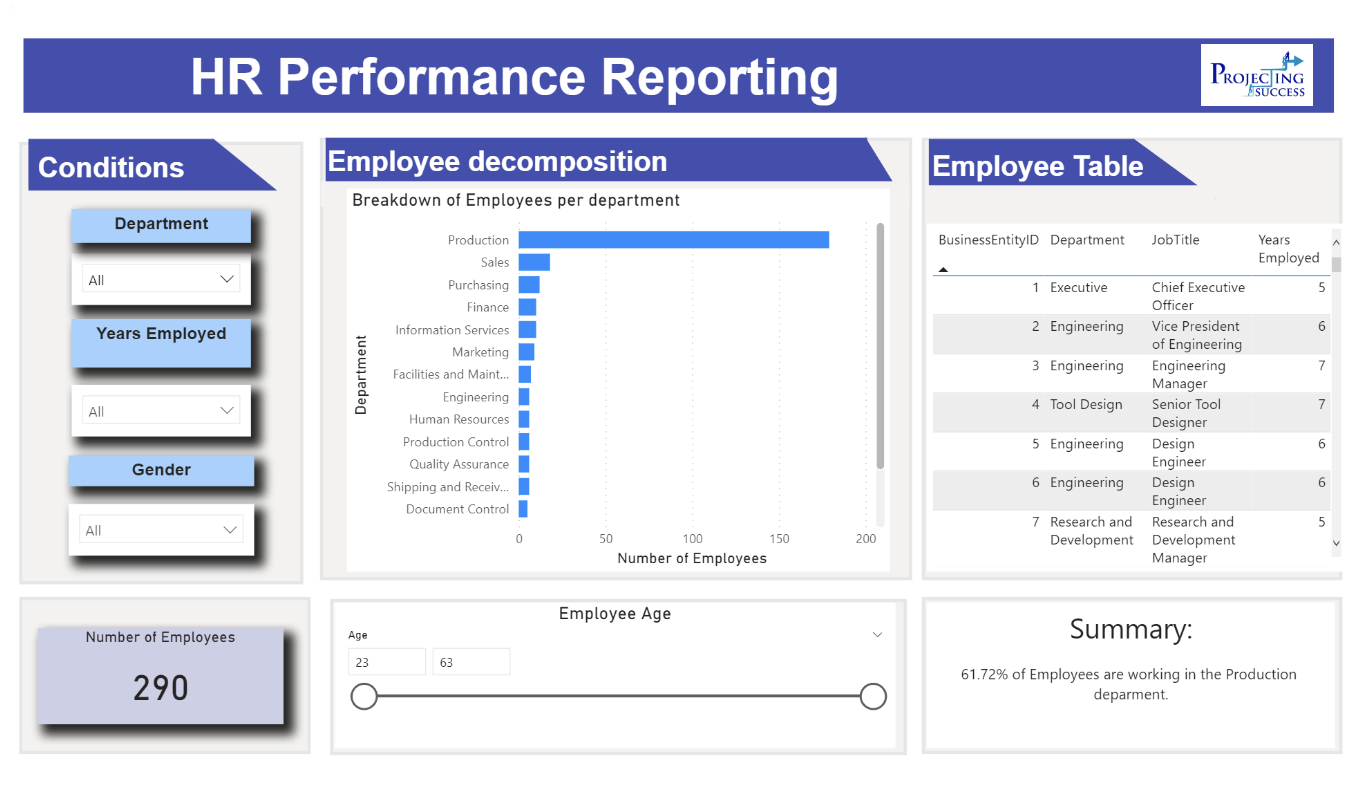
Task: Click the Number of Employees card showing 290
Action: coord(161,676)
